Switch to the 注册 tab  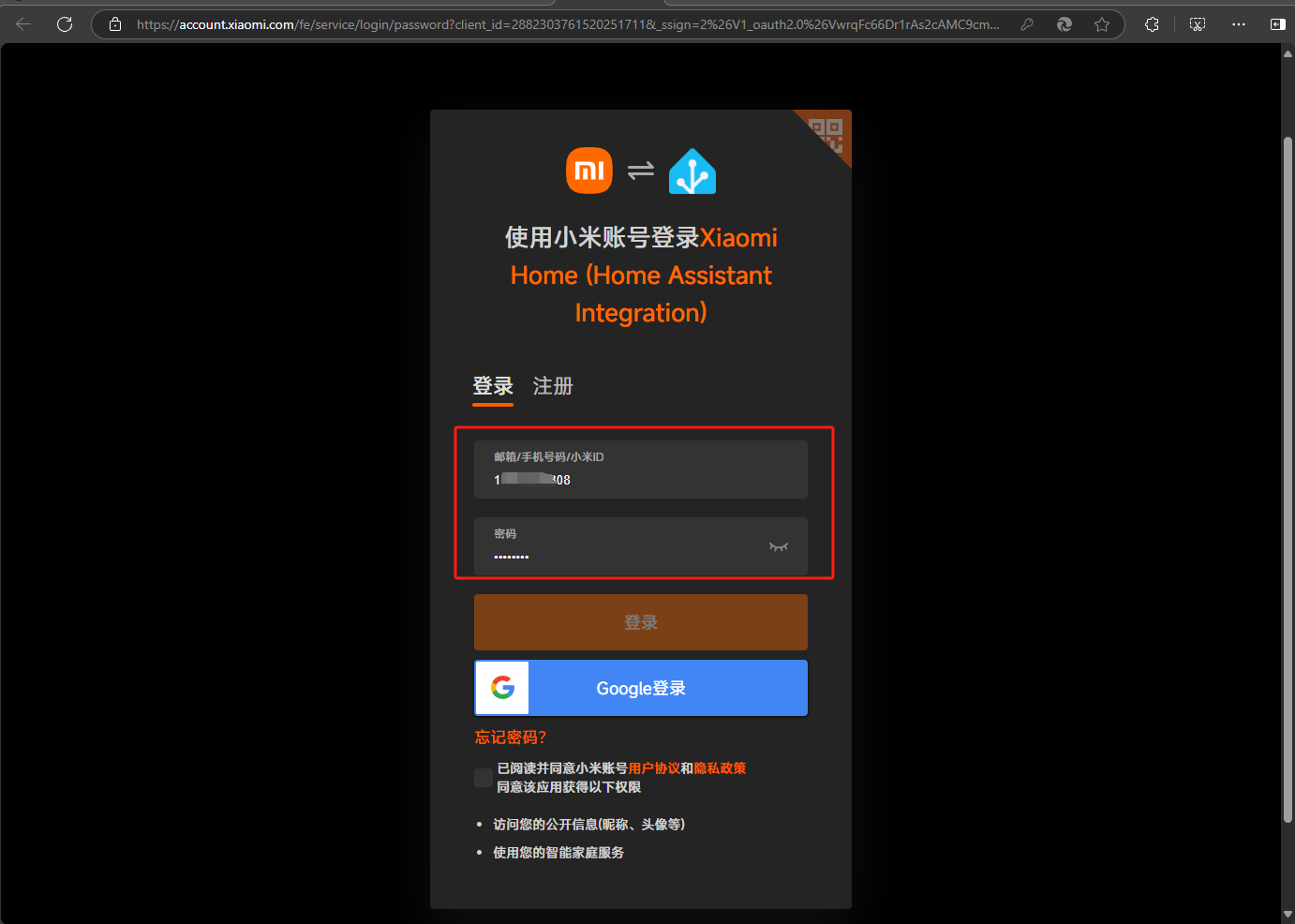point(553,386)
